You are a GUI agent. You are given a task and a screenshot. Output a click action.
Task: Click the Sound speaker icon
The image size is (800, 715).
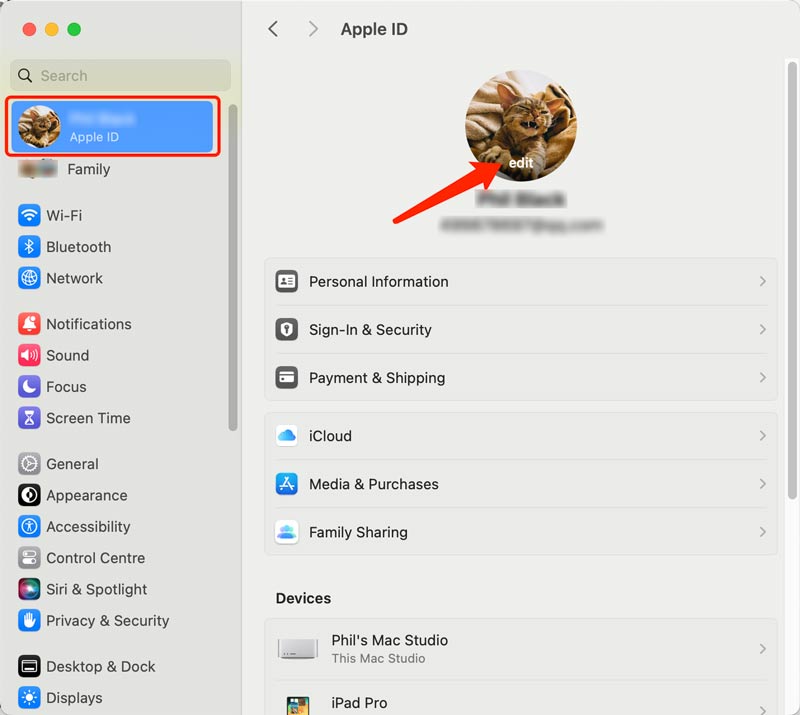click(29, 356)
